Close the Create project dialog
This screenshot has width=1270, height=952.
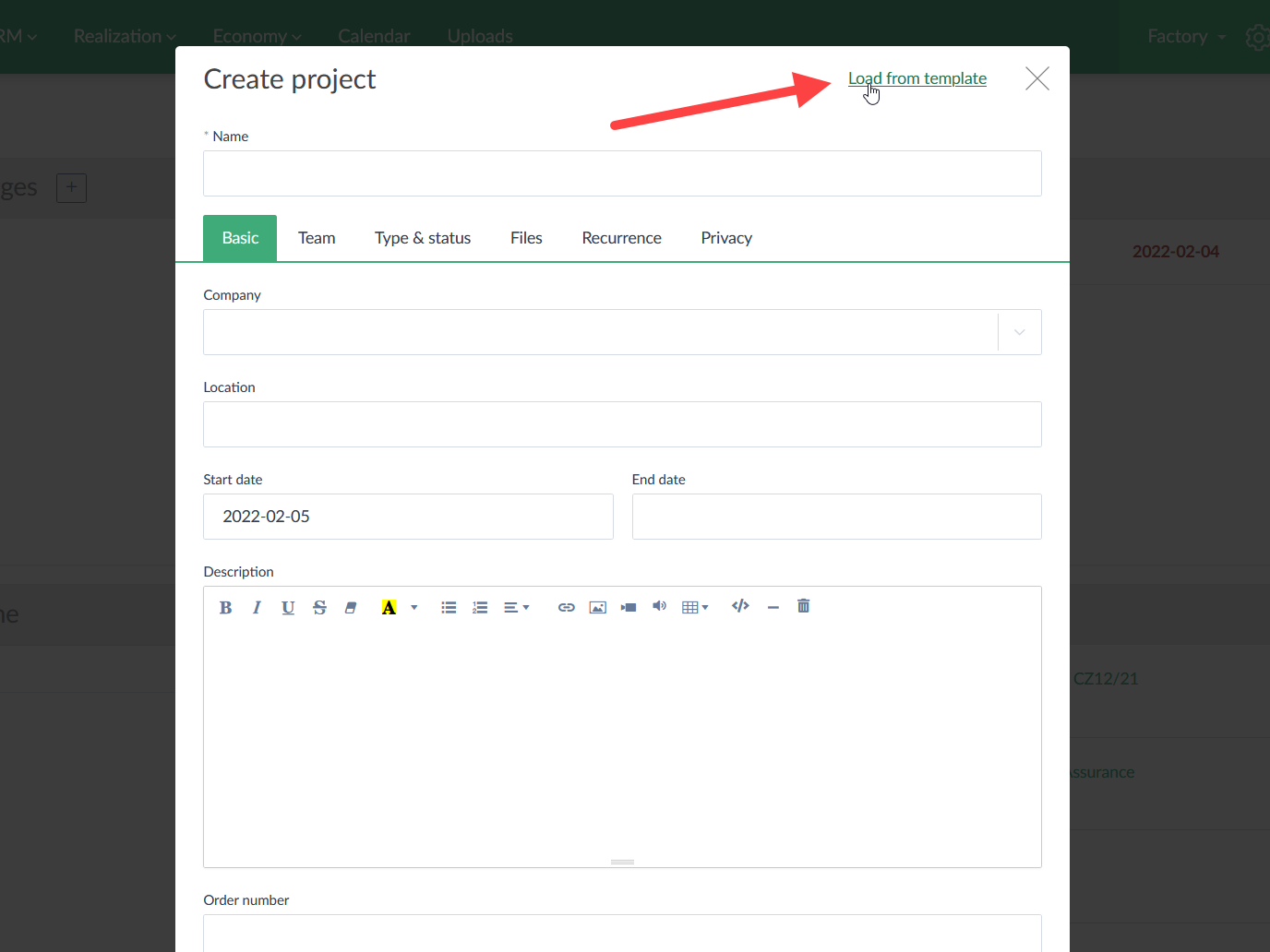click(x=1037, y=78)
